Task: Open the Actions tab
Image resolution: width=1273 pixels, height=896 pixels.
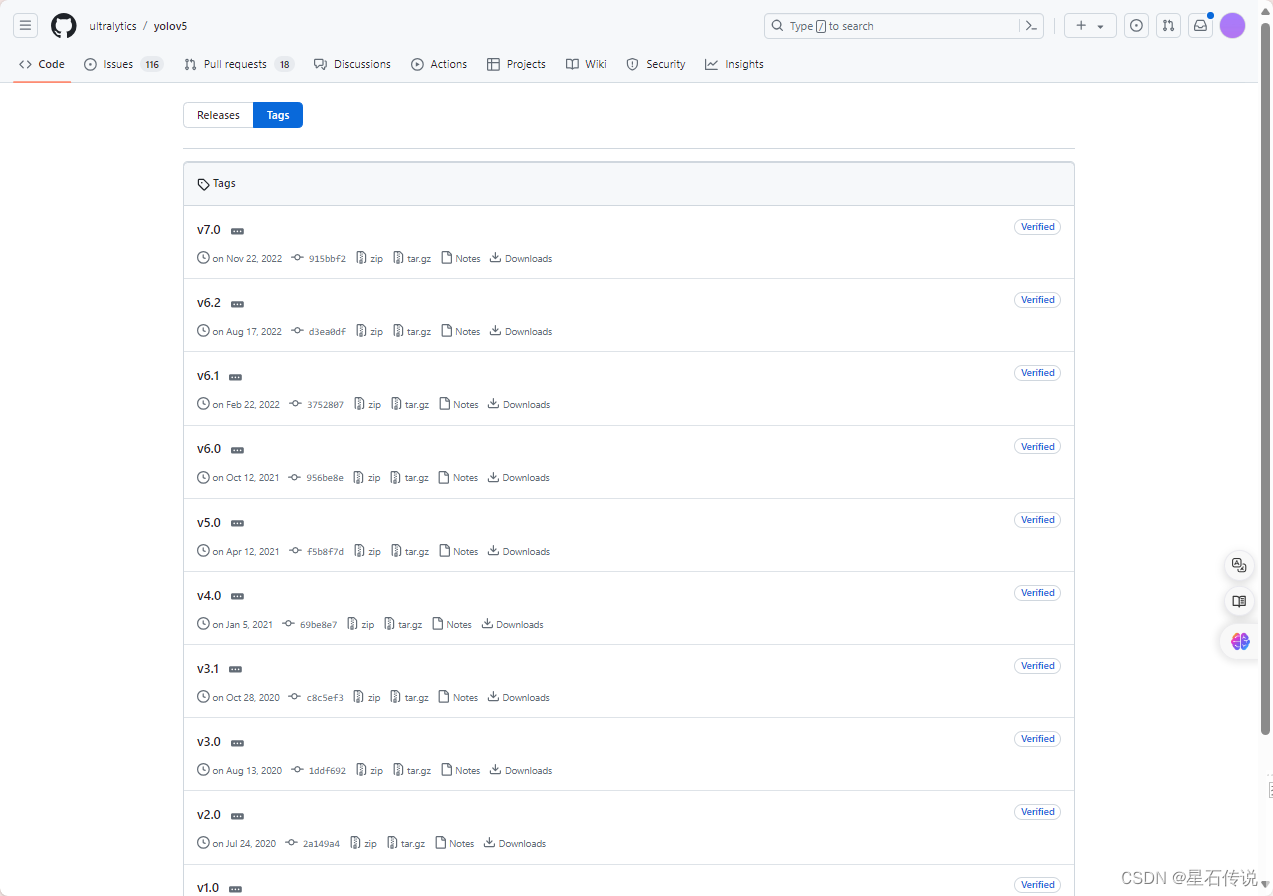Action: tap(439, 64)
